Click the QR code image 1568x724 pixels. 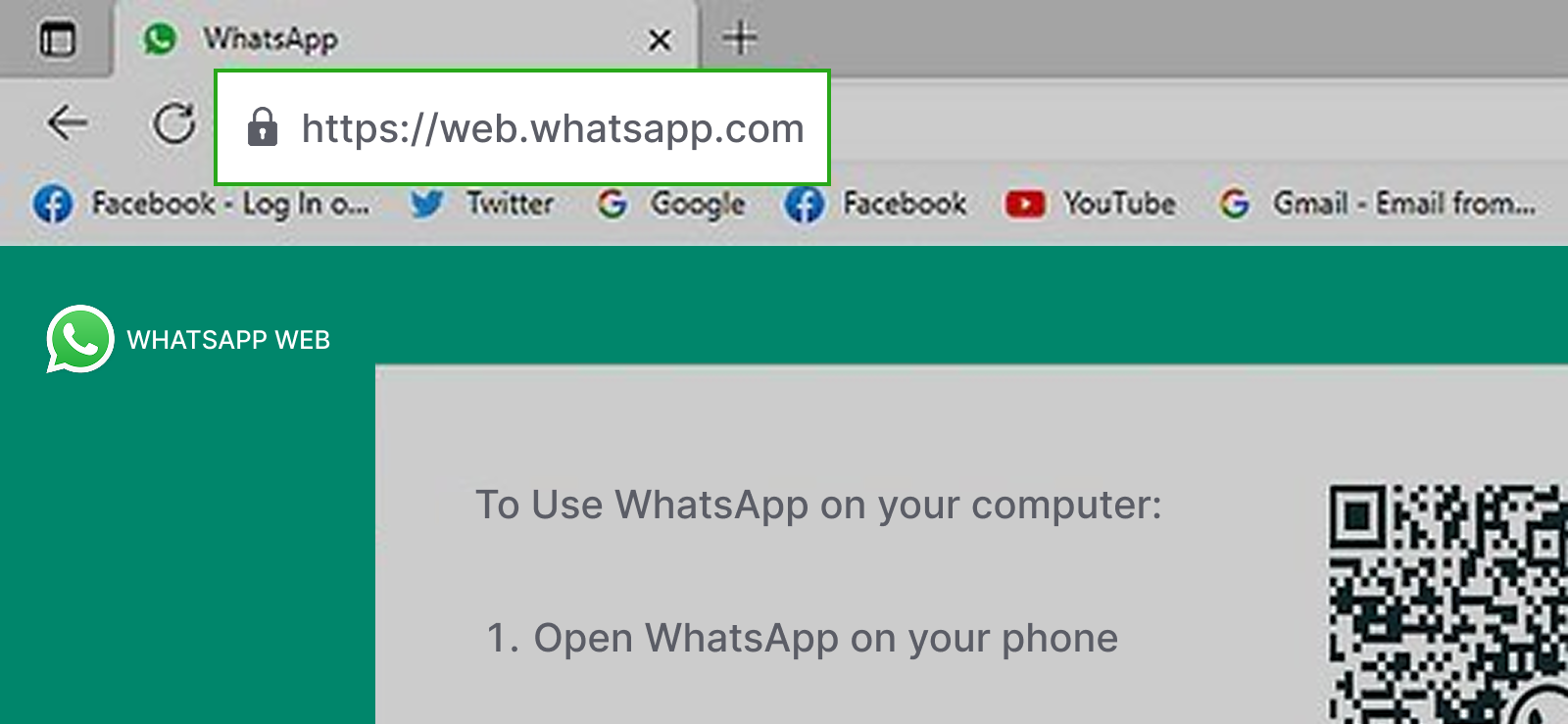1448,603
